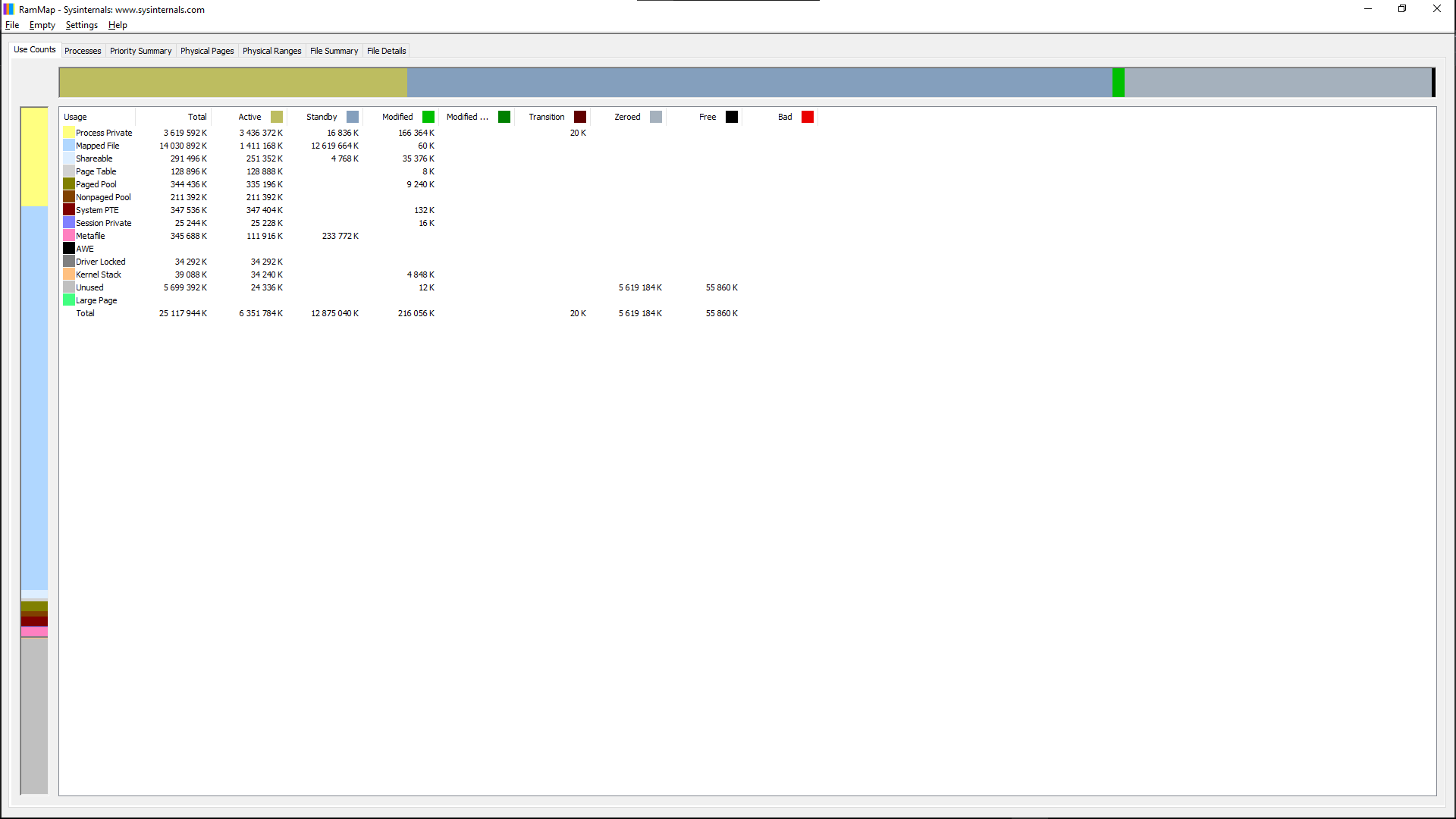Image resolution: width=1456 pixels, height=819 pixels.
Task: Open the Settings menu
Action: pyautogui.click(x=82, y=25)
